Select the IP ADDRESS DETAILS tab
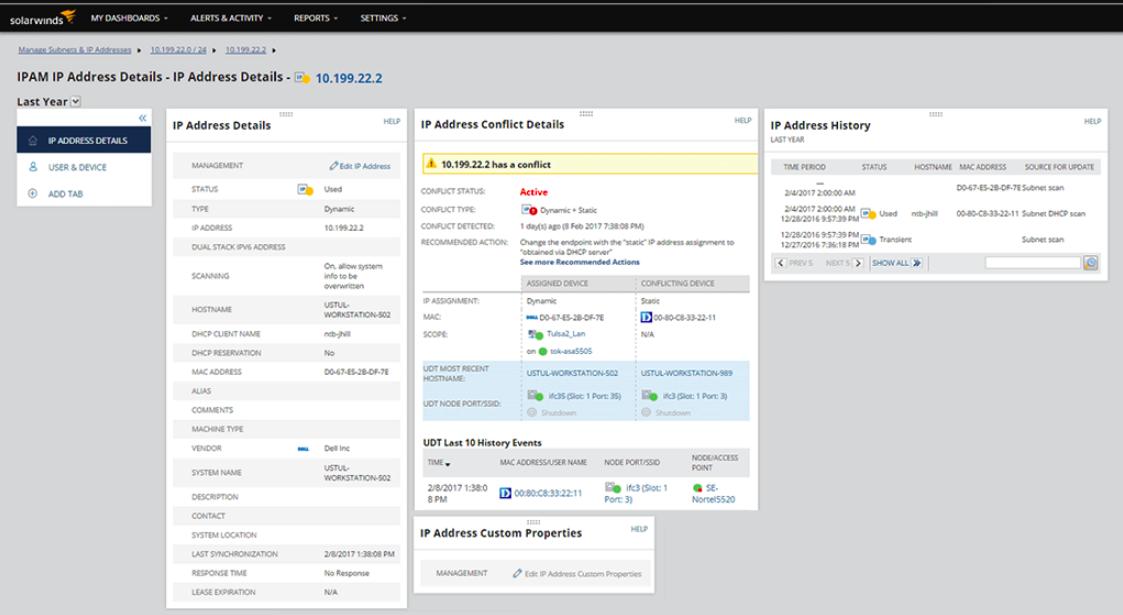The image size is (1123, 615). [x=84, y=140]
